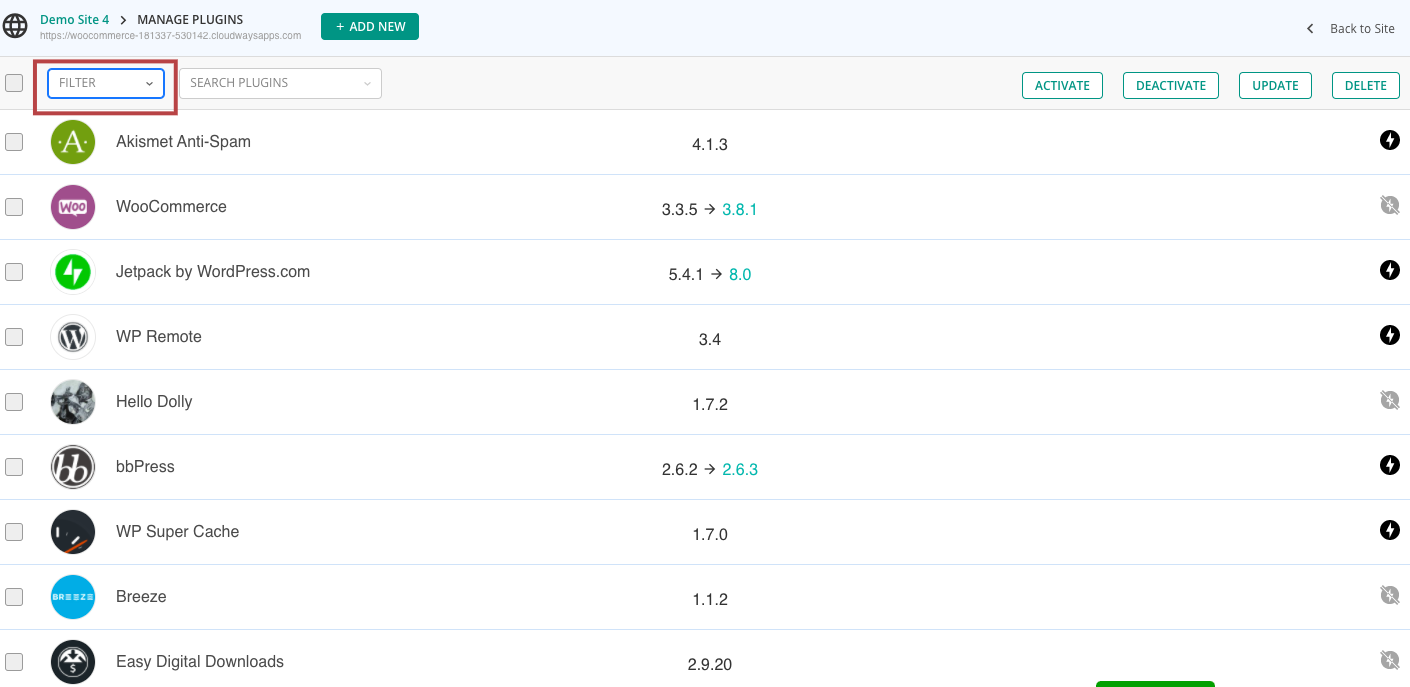Image resolution: width=1410 pixels, height=687 pixels.
Task: Click the Akismet Anti-Spam plugin name
Action: (183, 142)
